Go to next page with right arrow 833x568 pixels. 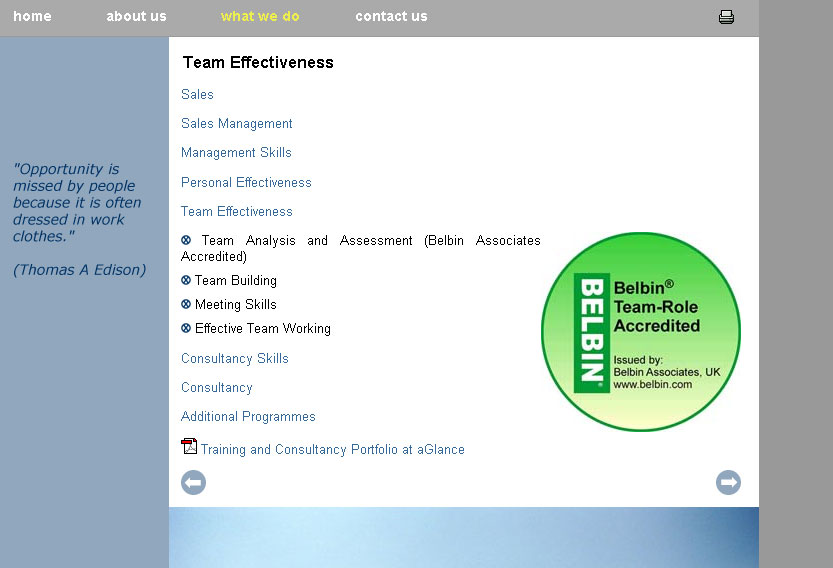click(728, 482)
